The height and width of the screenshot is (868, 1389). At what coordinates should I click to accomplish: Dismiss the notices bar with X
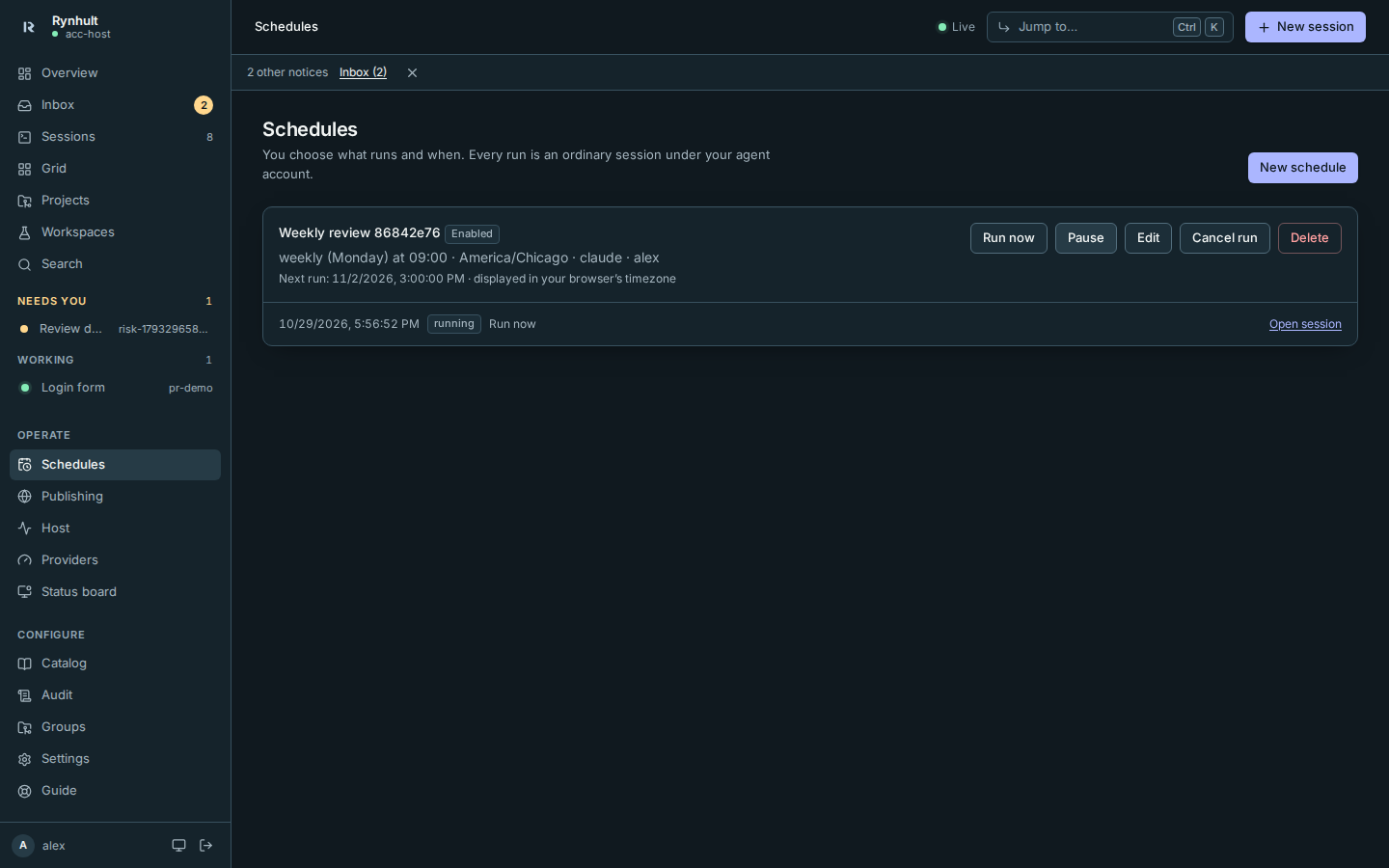pyautogui.click(x=412, y=73)
